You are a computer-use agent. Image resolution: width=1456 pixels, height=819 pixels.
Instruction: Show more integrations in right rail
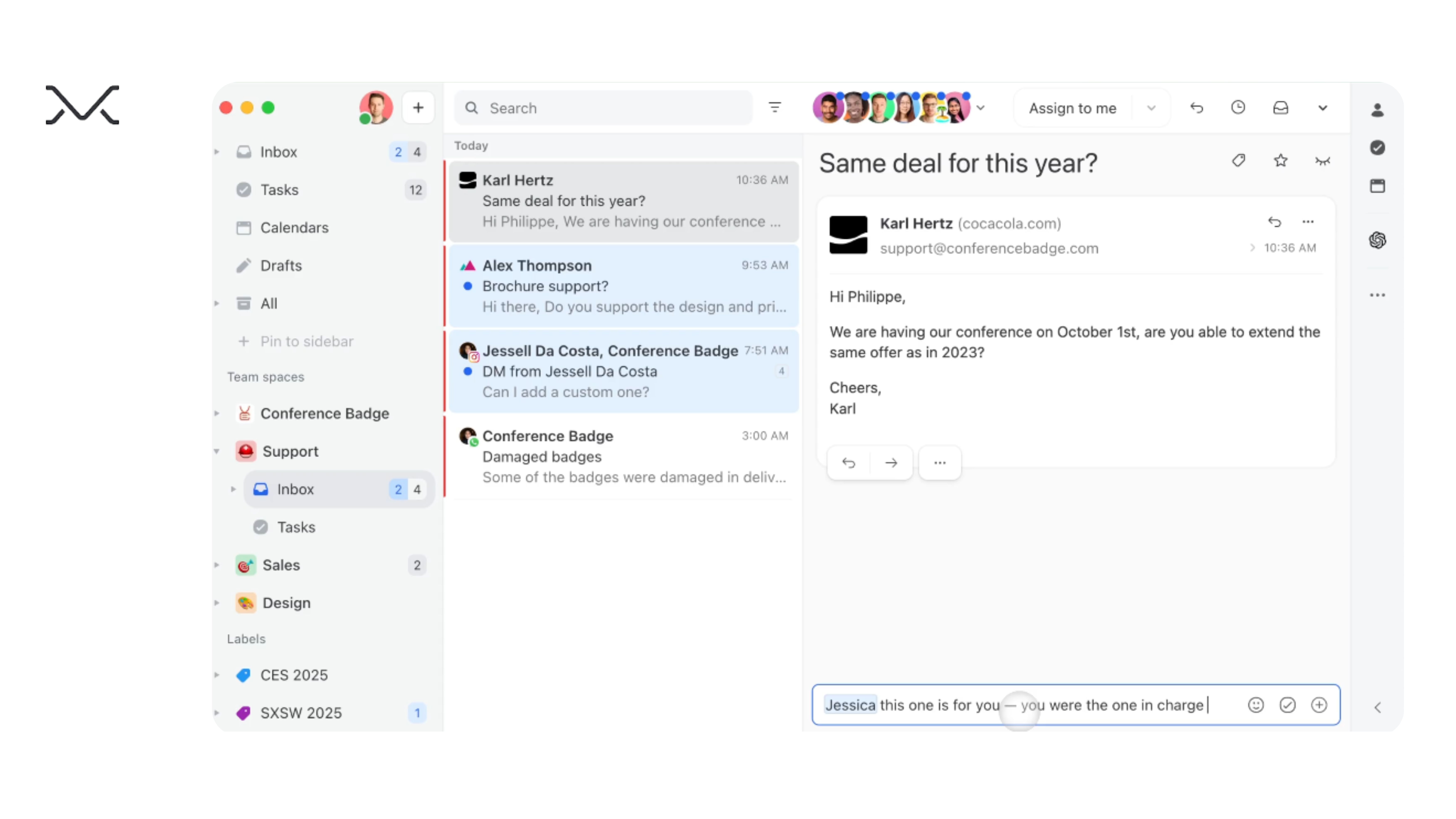point(1377,295)
